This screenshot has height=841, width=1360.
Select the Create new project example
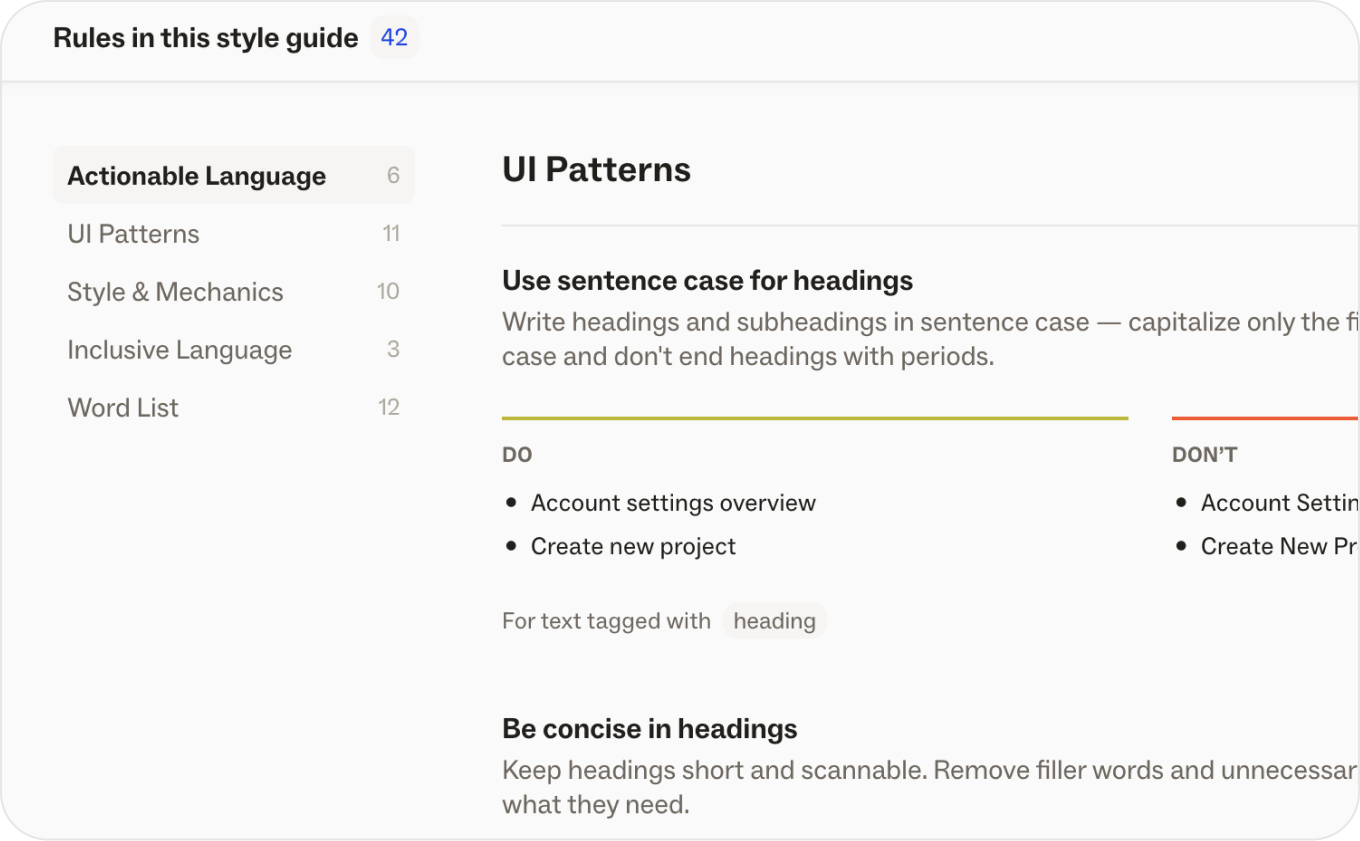pyautogui.click(x=633, y=547)
